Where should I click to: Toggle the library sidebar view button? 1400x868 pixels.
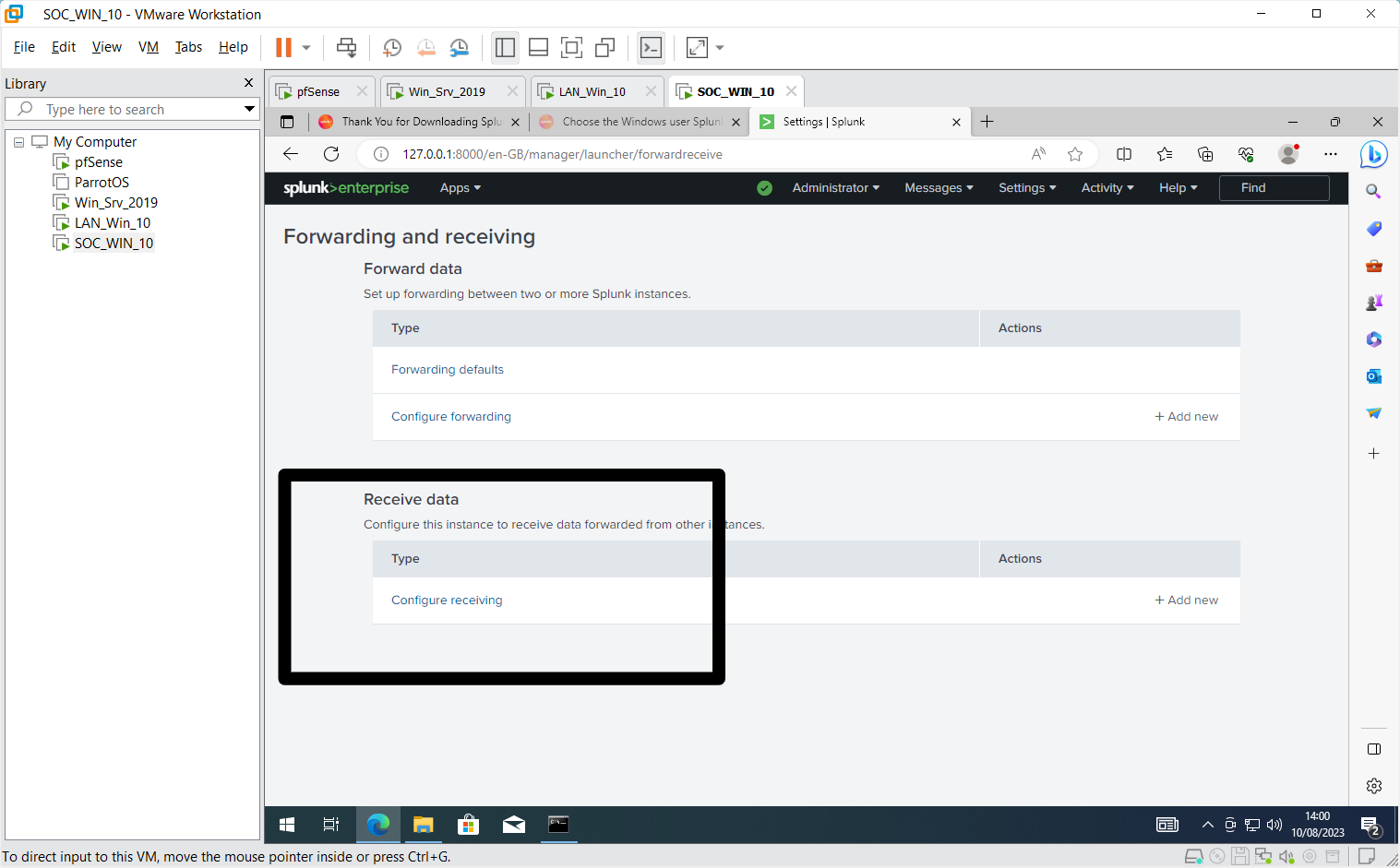click(505, 47)
